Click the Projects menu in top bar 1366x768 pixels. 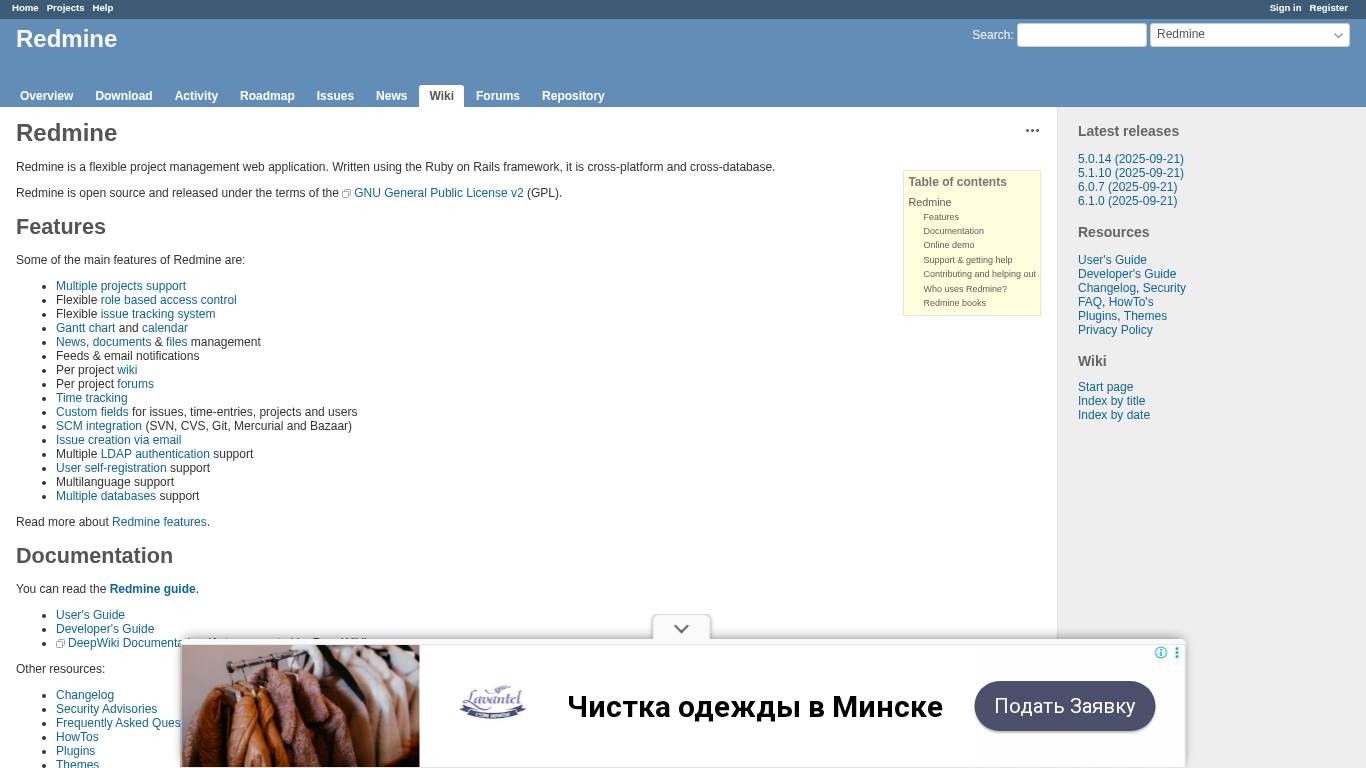pos(65,8)
